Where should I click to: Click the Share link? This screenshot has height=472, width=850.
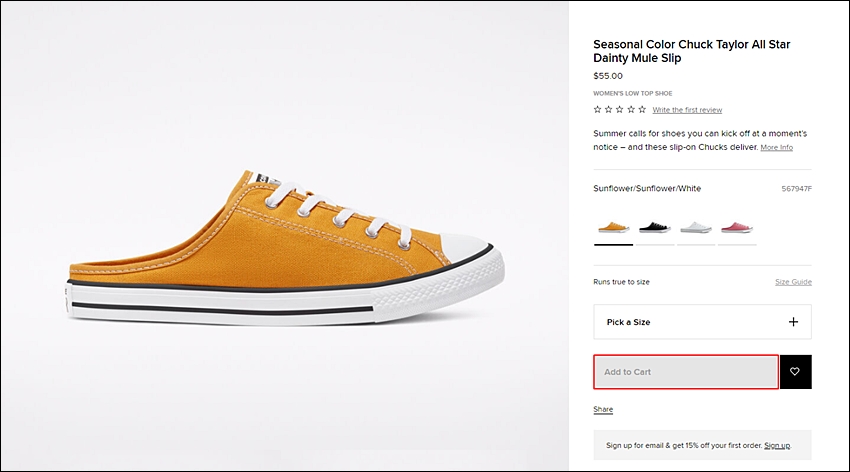pos(603,409)
